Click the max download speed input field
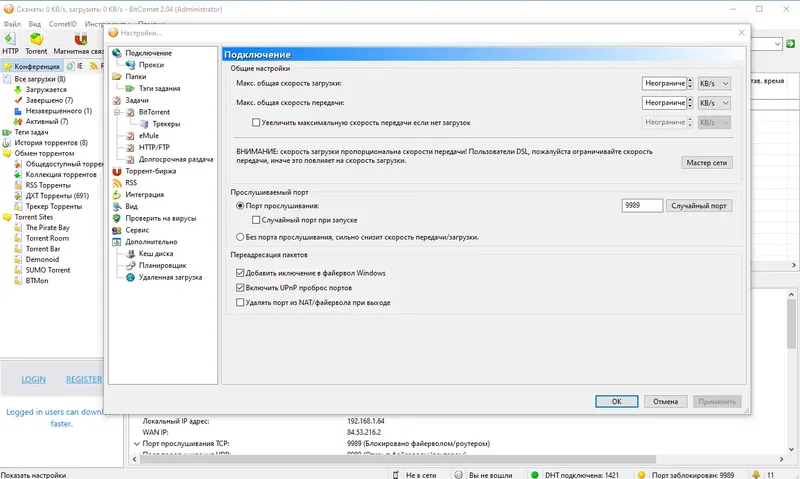This screenshot has width=800, height=479. (x=664, y=83)
